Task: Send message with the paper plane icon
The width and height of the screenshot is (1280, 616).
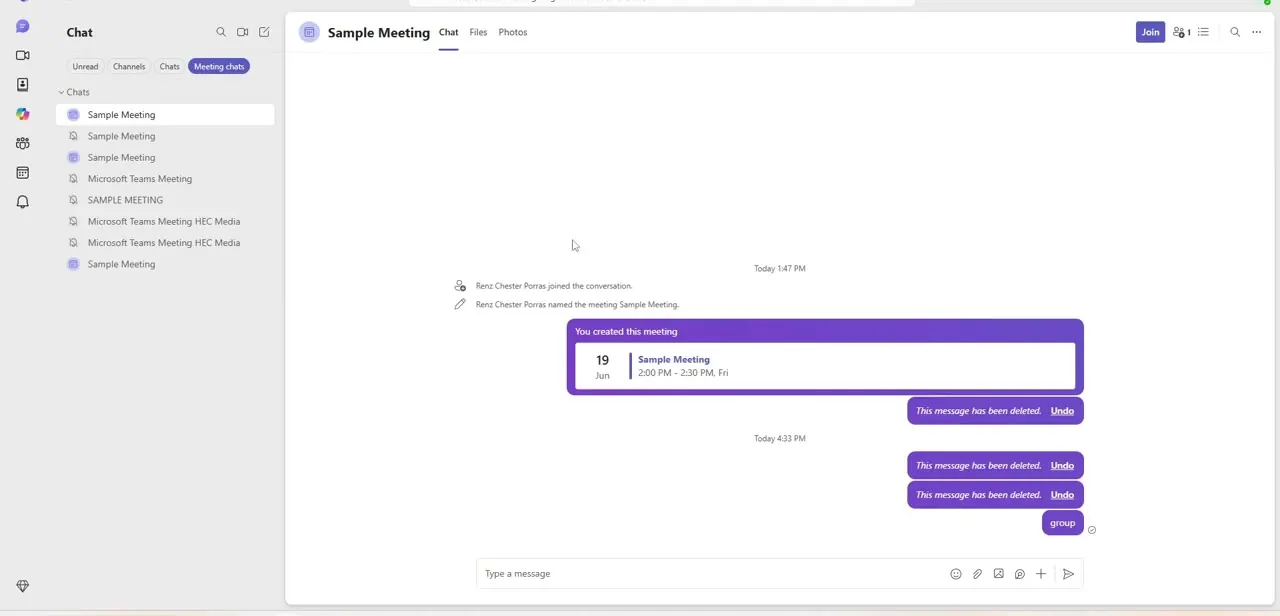Action: coord(1068,574)
